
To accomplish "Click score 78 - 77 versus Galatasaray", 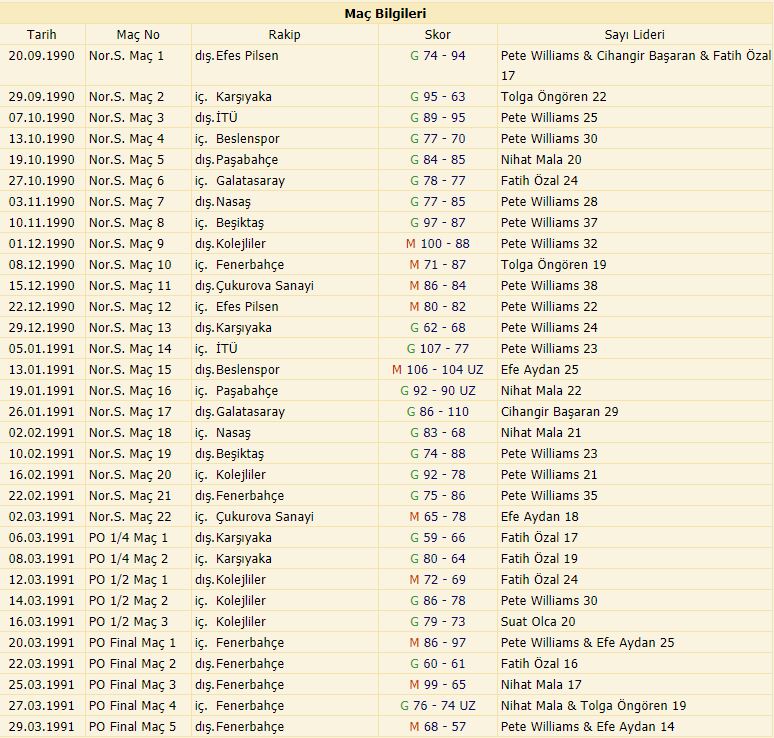I will [438, 180].
